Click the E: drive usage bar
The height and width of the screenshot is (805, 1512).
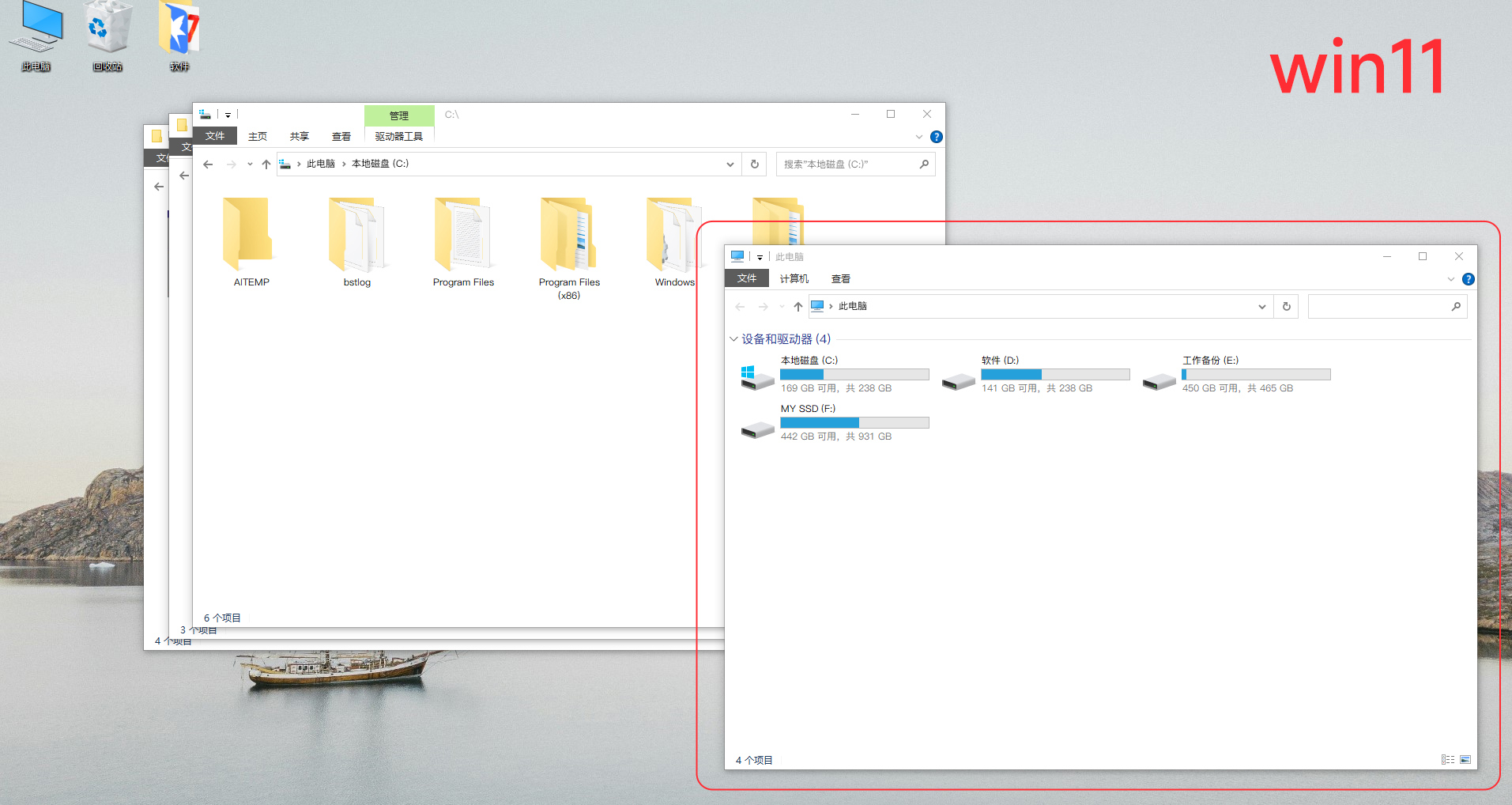coord(1256,374)
